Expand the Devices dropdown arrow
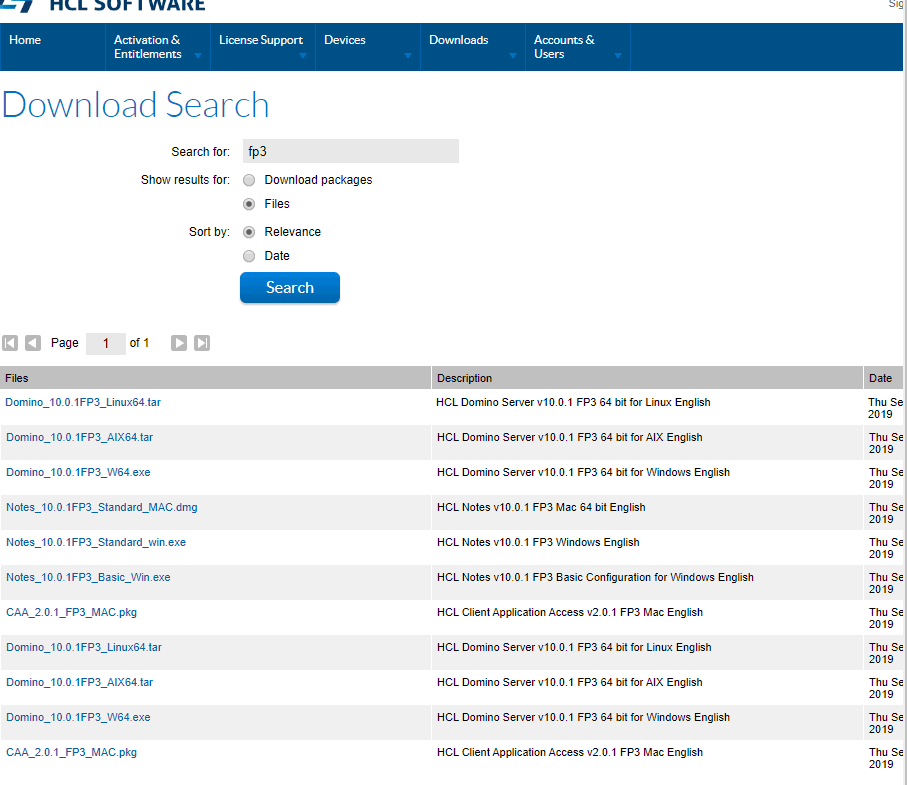 coord(408,56)
